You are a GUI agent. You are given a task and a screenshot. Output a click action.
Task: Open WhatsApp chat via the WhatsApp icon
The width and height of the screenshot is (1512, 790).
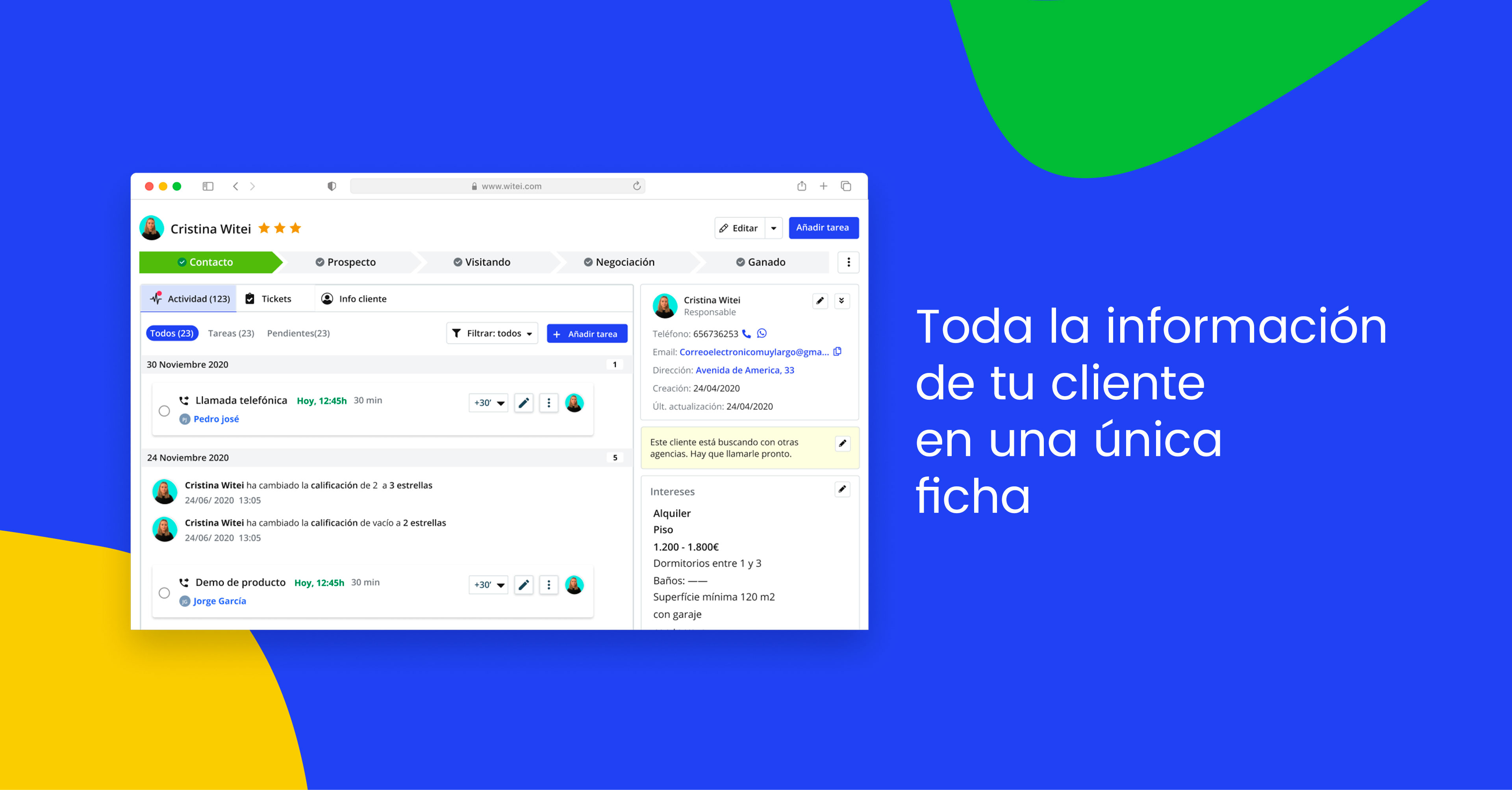click(762, 334)
